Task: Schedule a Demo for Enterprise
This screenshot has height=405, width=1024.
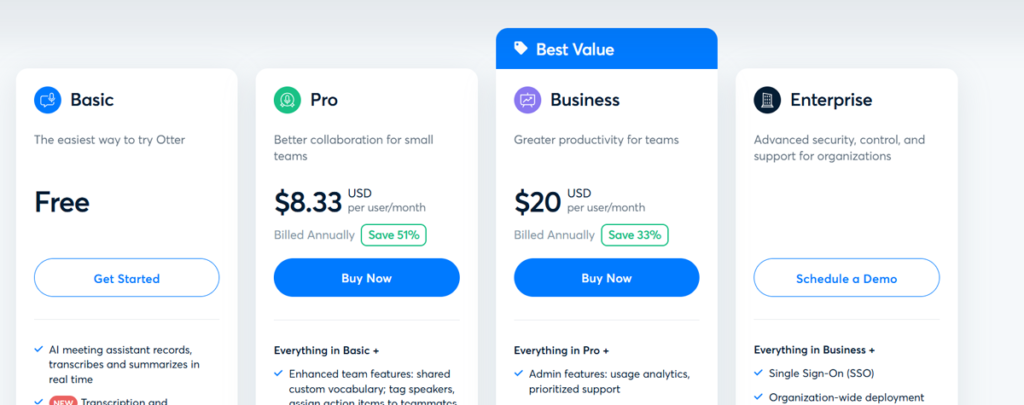Action: coord(846,278)
